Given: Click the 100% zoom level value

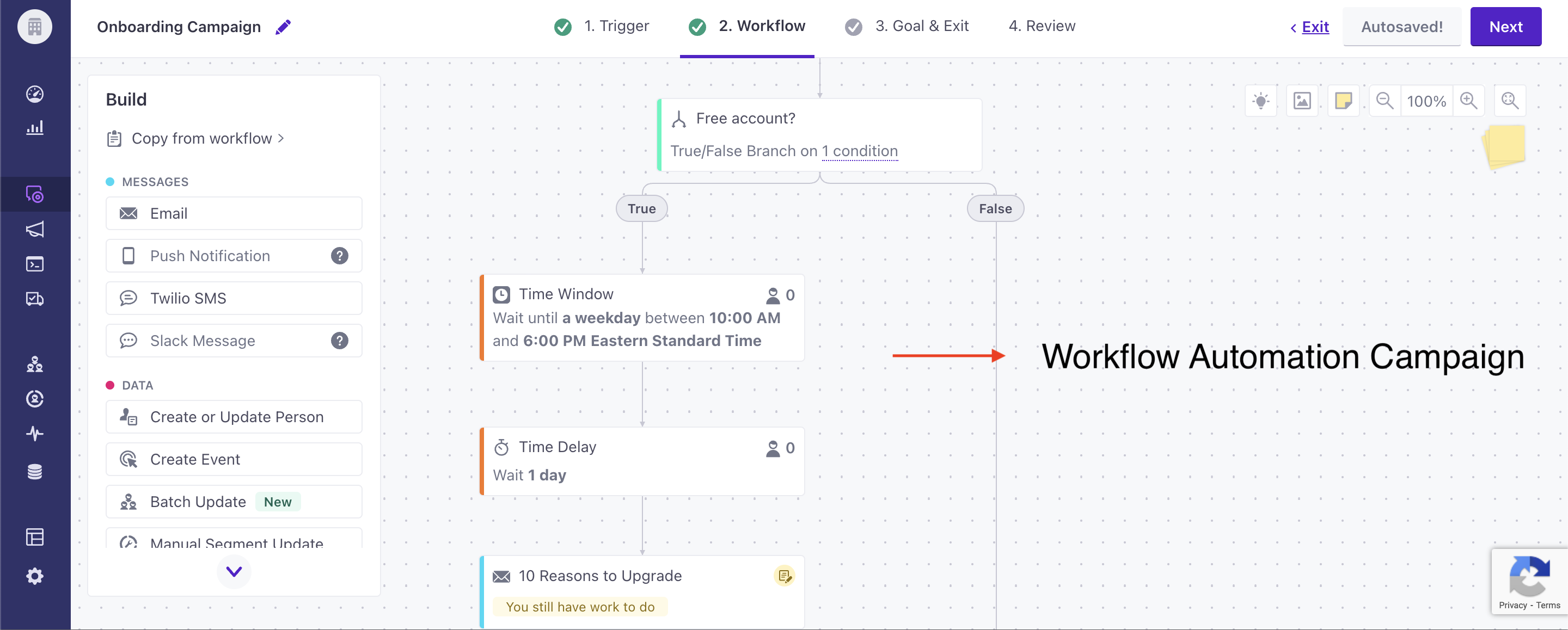Looking at the screenshot, I should click(1426, 101).
